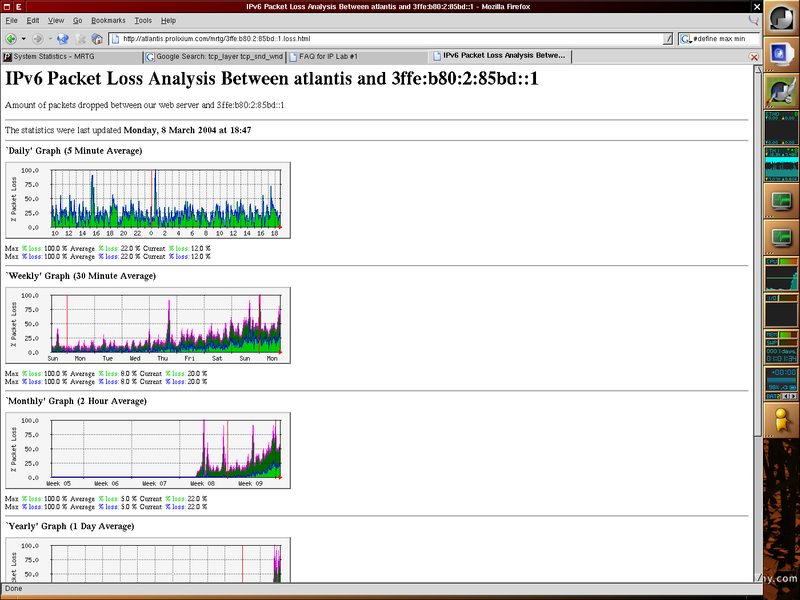The image size is (800, 600).
Task: Open the Help menu
Action: 168,20
